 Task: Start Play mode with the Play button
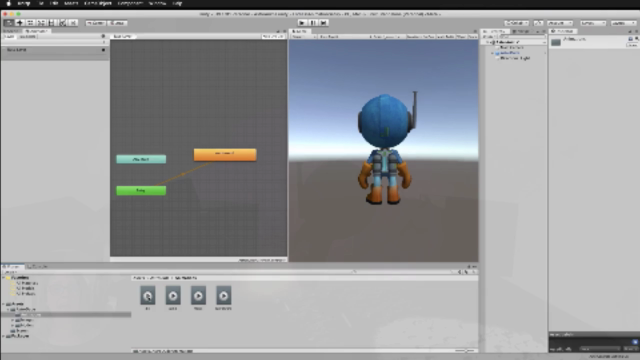click(x=302, y=23)
